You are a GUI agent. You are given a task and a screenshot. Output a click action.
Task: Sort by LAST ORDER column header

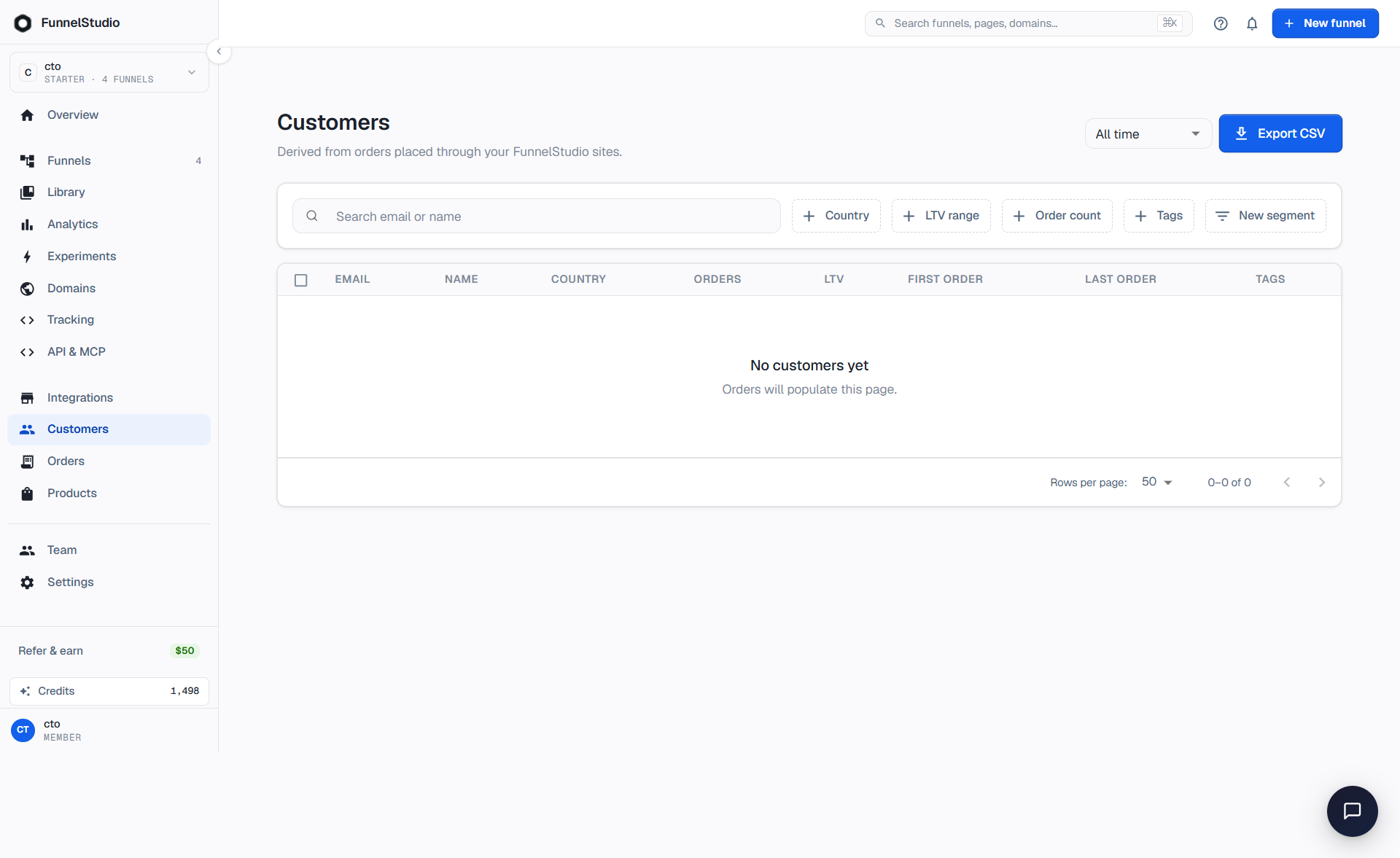pyautogui.click(x=1120, y=279)
